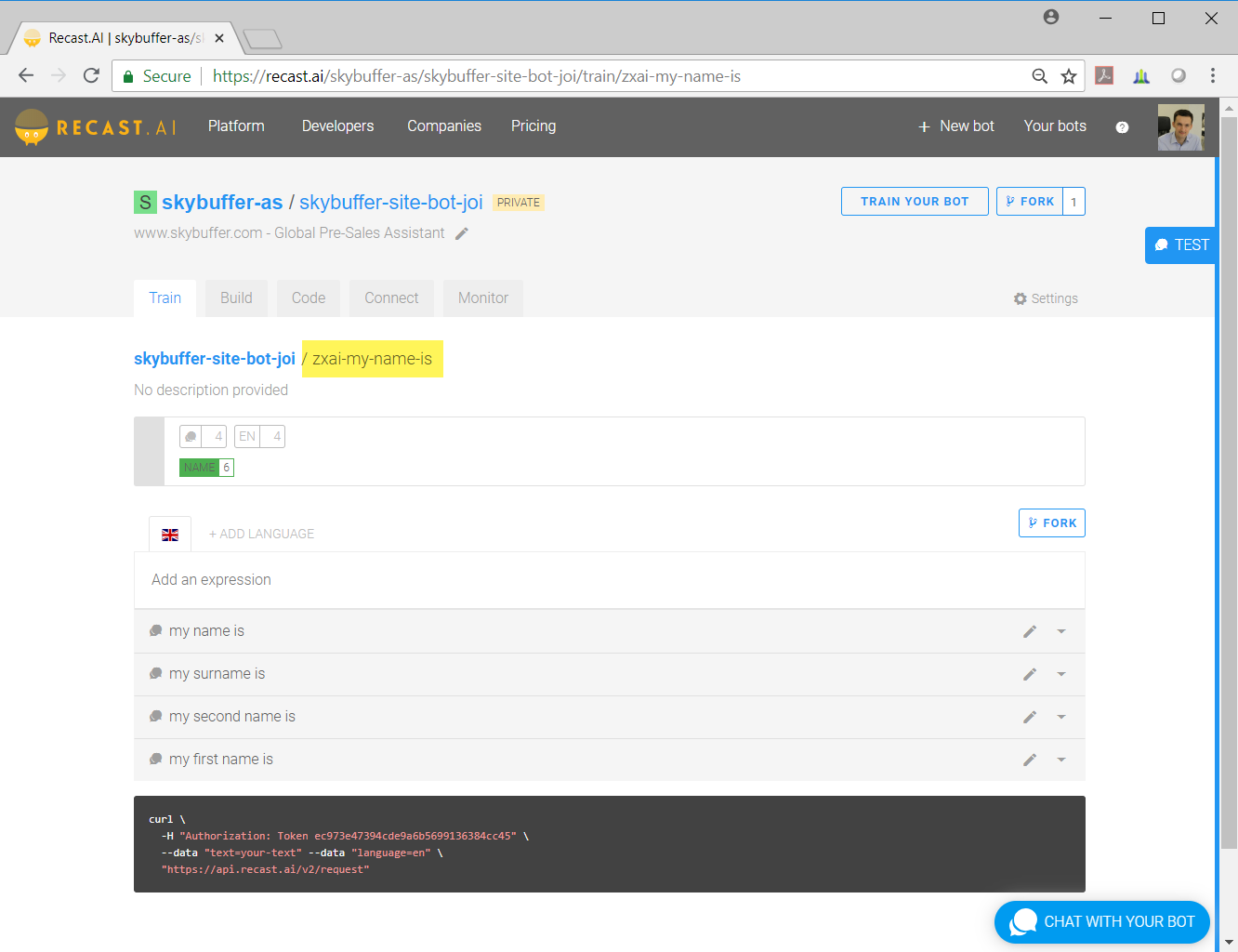Edit 'my name is' expression pencil
The width and height of the screenshot is (1238, 952).
click(x=1030, y=631)
